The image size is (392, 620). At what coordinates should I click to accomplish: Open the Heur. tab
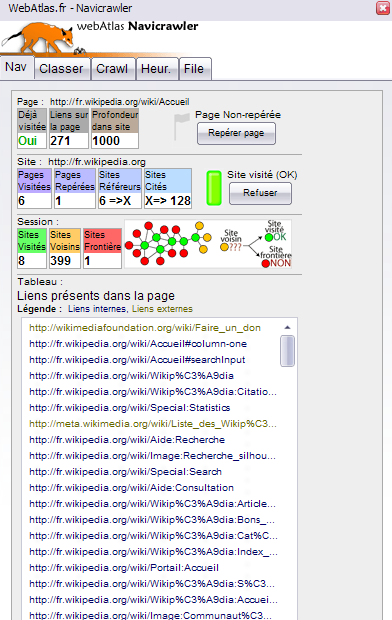[x=156, y=69]
